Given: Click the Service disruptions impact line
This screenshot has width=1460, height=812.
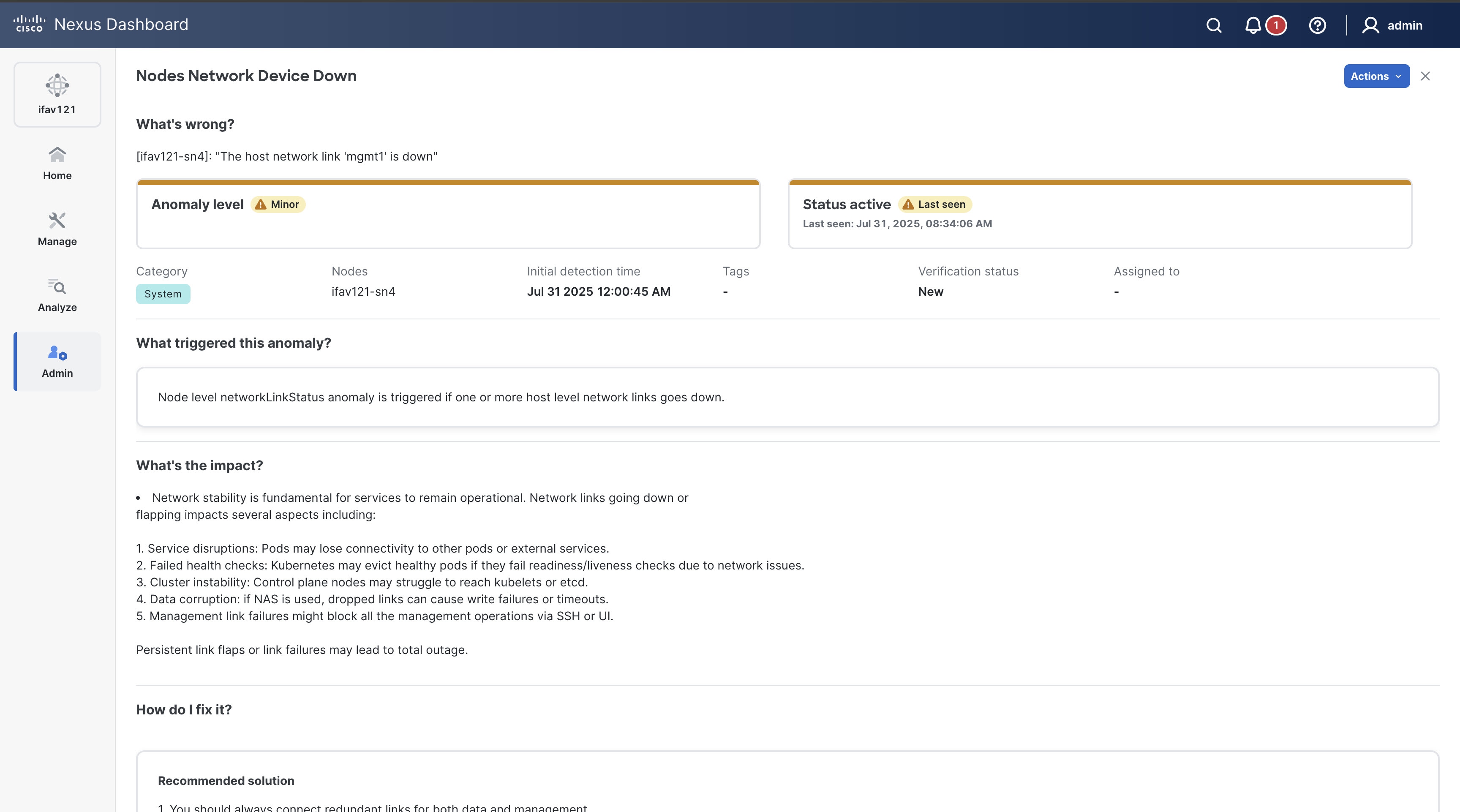Looking at the screenshot, I should tap(372, 548).
